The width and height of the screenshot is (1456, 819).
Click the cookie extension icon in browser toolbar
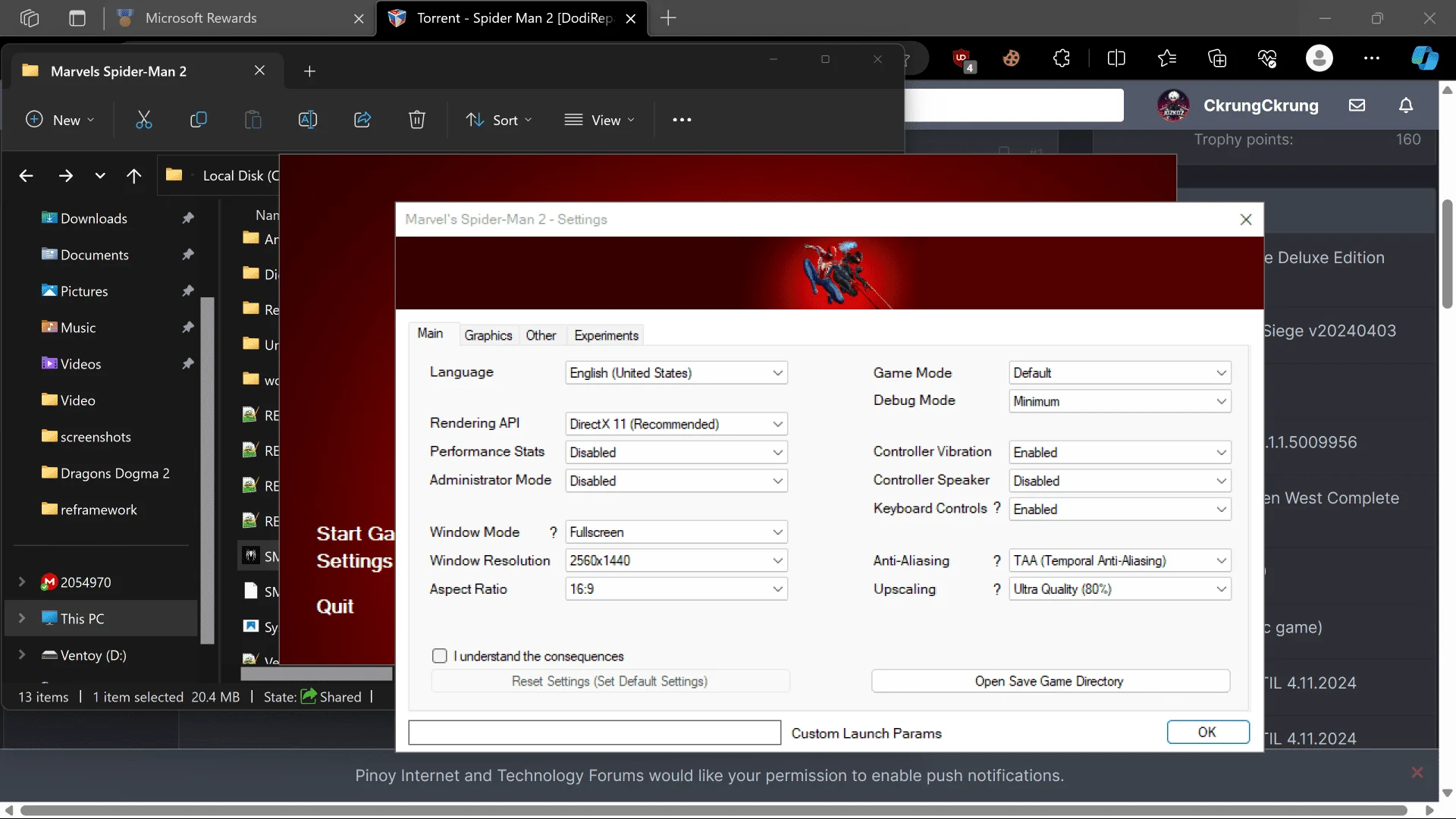coord(1011,58)
